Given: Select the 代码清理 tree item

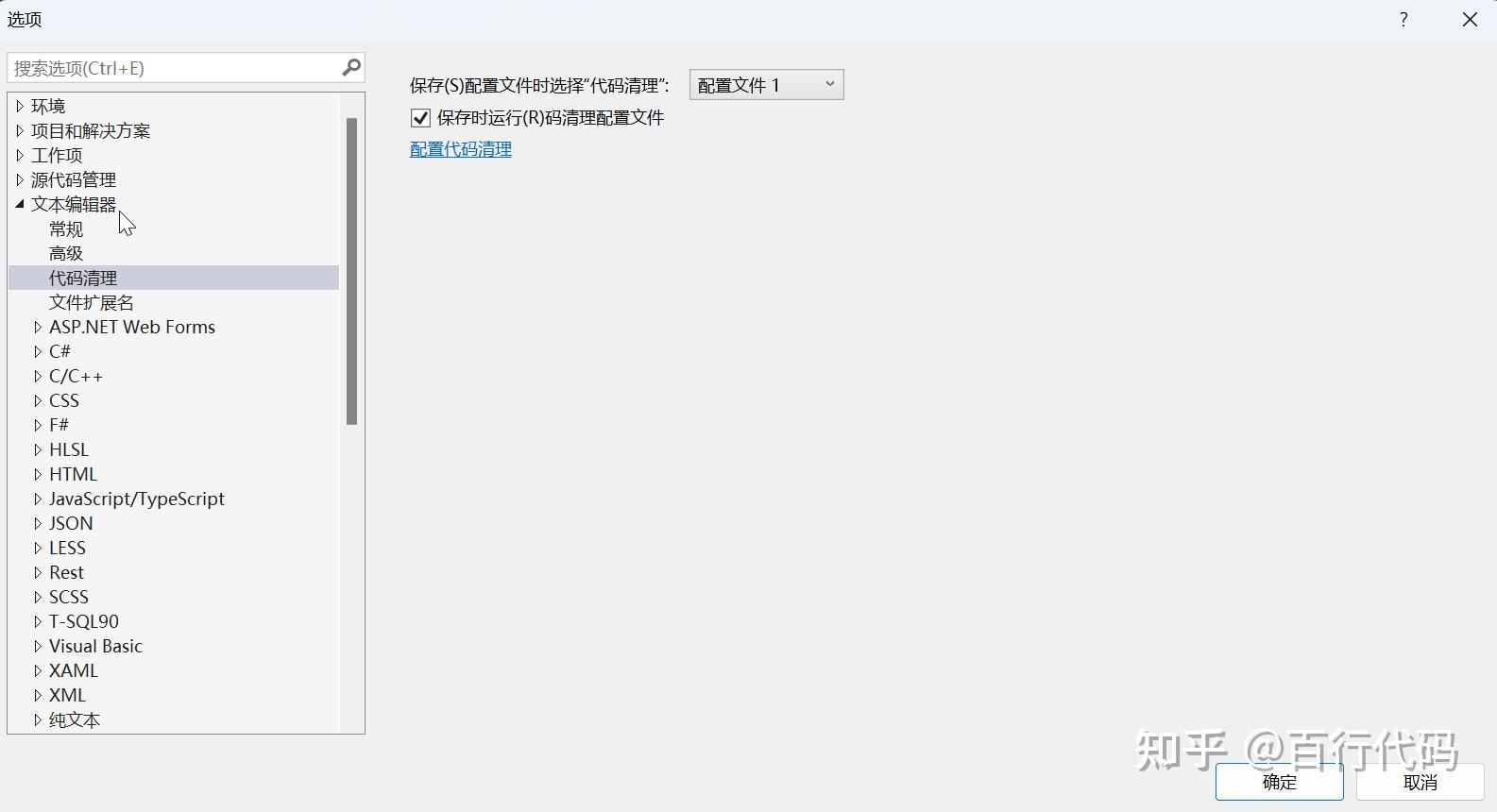Looking at the screenshot, I should coord(174,278).
